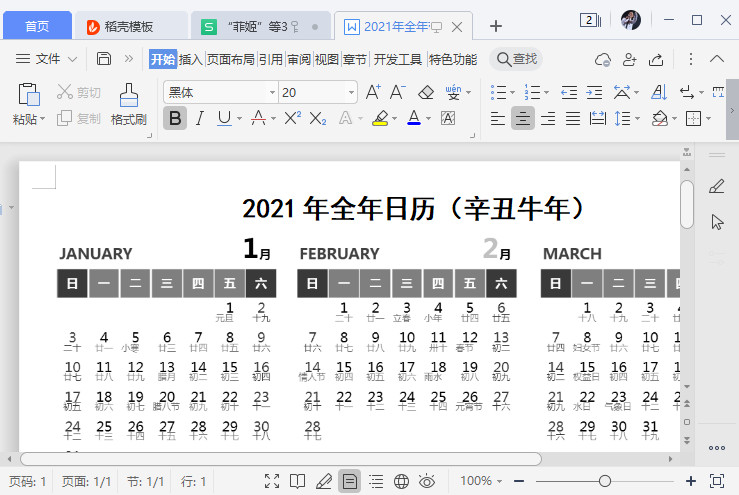Open a new tab with plus button
The width and height of the screenshot is (739, 495).
pos(495,26)
